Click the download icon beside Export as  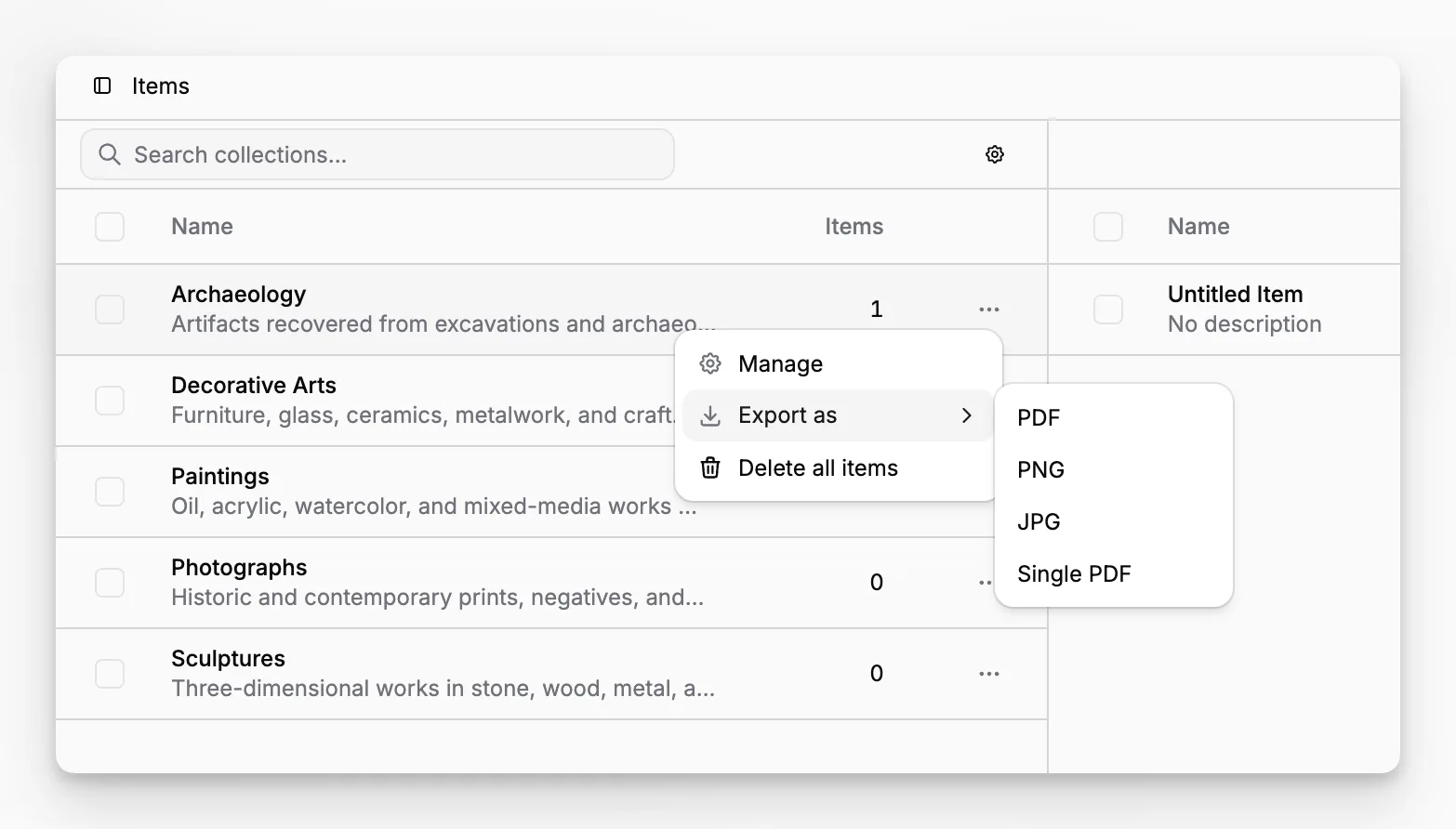(710, 415)
